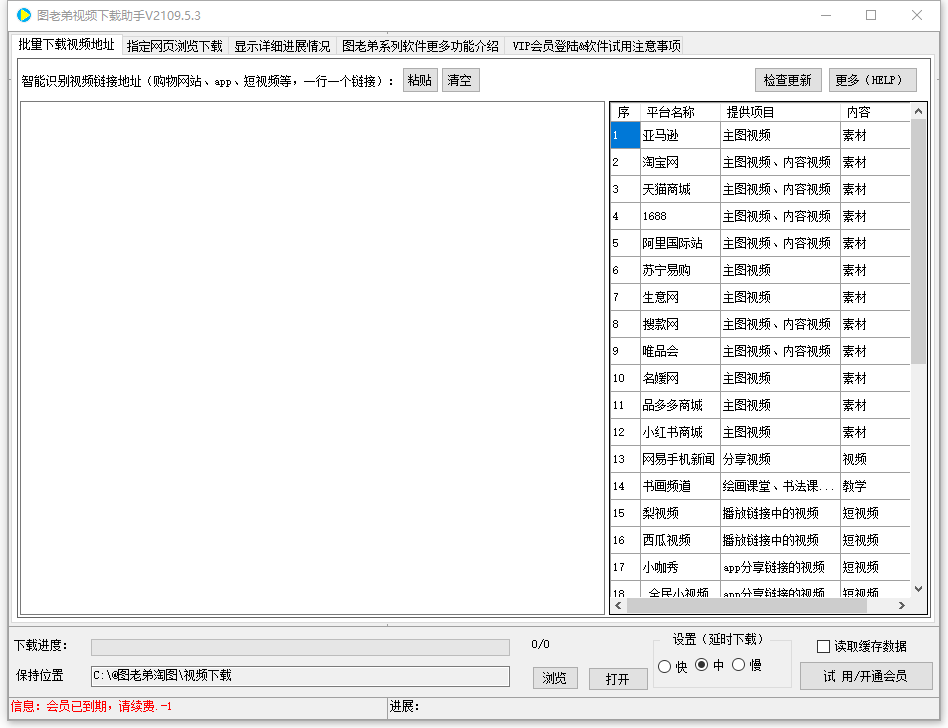Image resolution: width=948 pixels, height=728 pixels.
Task: Click the 浏览 browse button
Action: tap(555, 678)
